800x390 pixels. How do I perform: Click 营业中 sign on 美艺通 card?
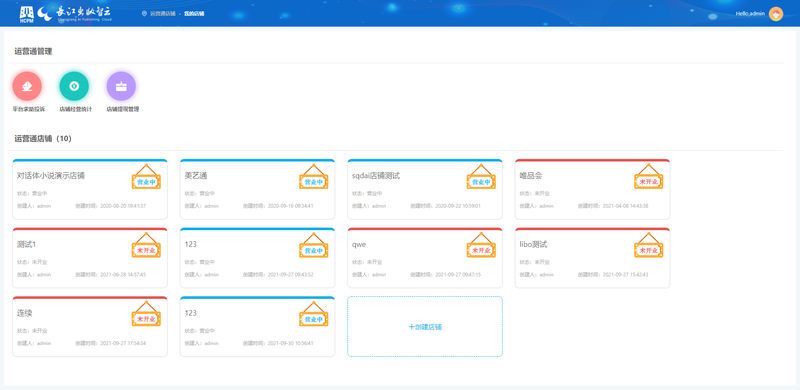coord(314,177)
